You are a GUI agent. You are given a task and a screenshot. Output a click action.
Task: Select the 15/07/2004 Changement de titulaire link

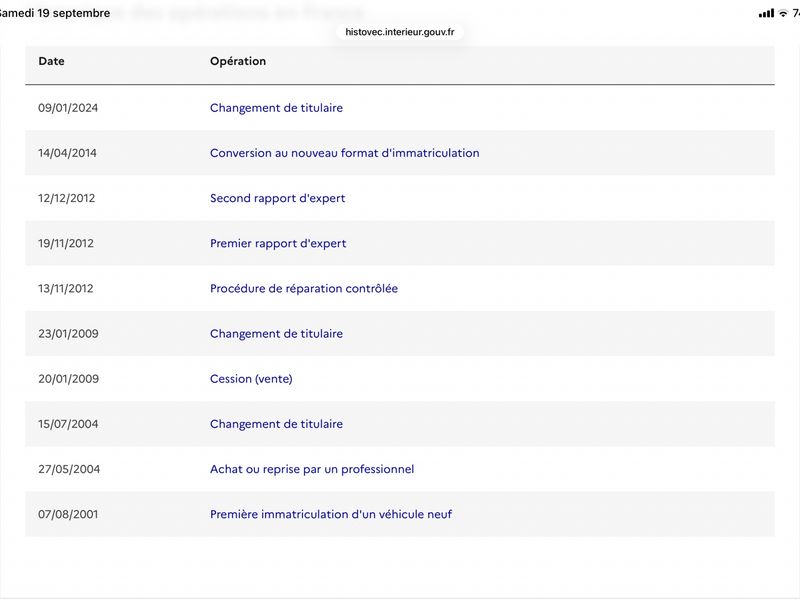point(276,424)
